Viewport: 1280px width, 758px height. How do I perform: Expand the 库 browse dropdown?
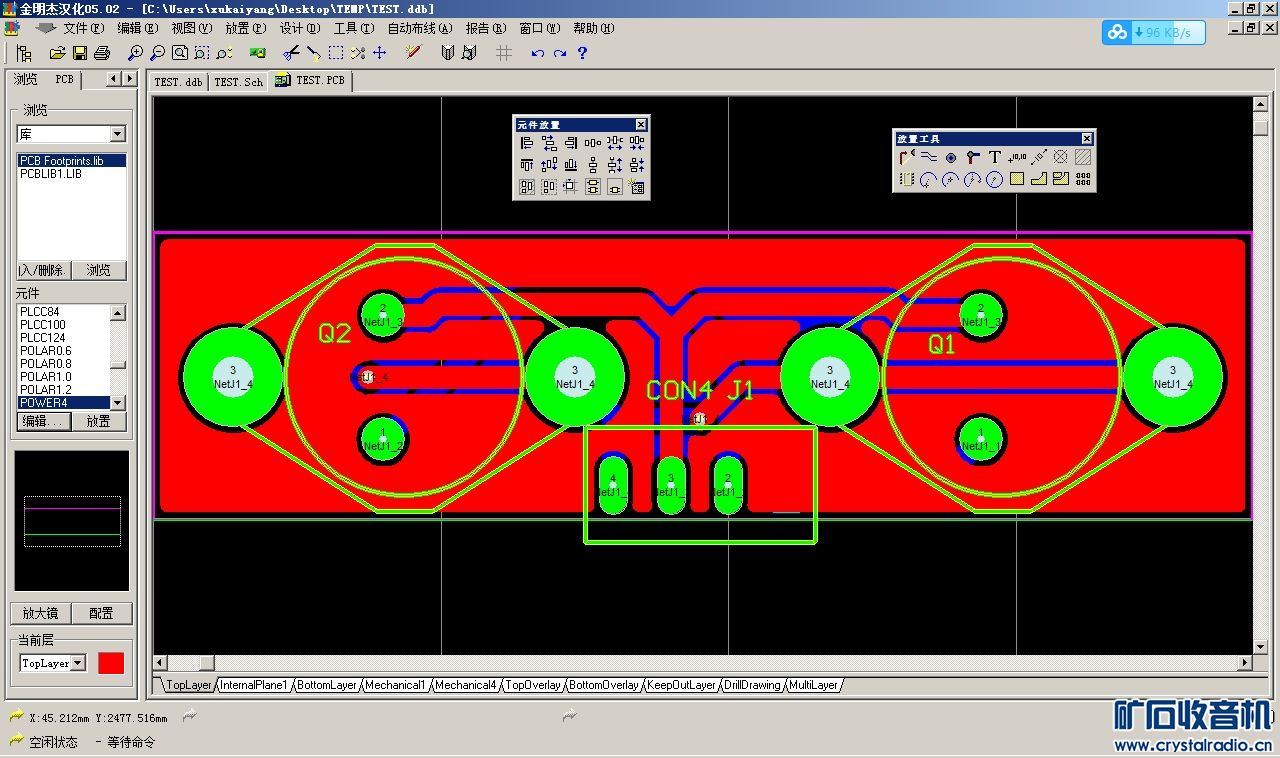tap(118, 134)
